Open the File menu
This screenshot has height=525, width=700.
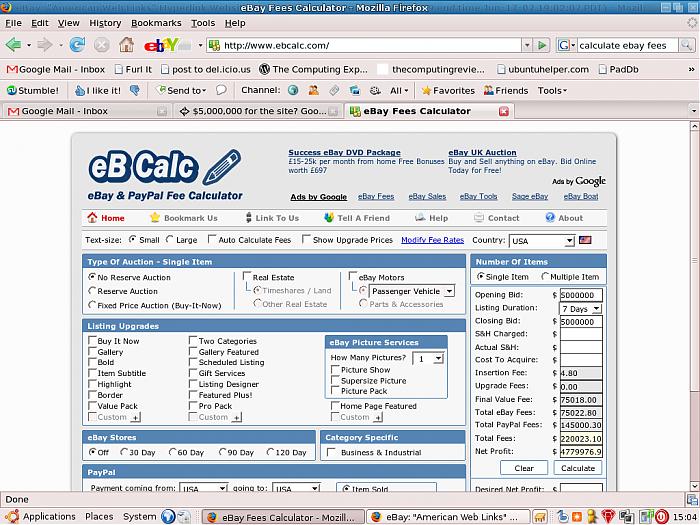[13, 23]
